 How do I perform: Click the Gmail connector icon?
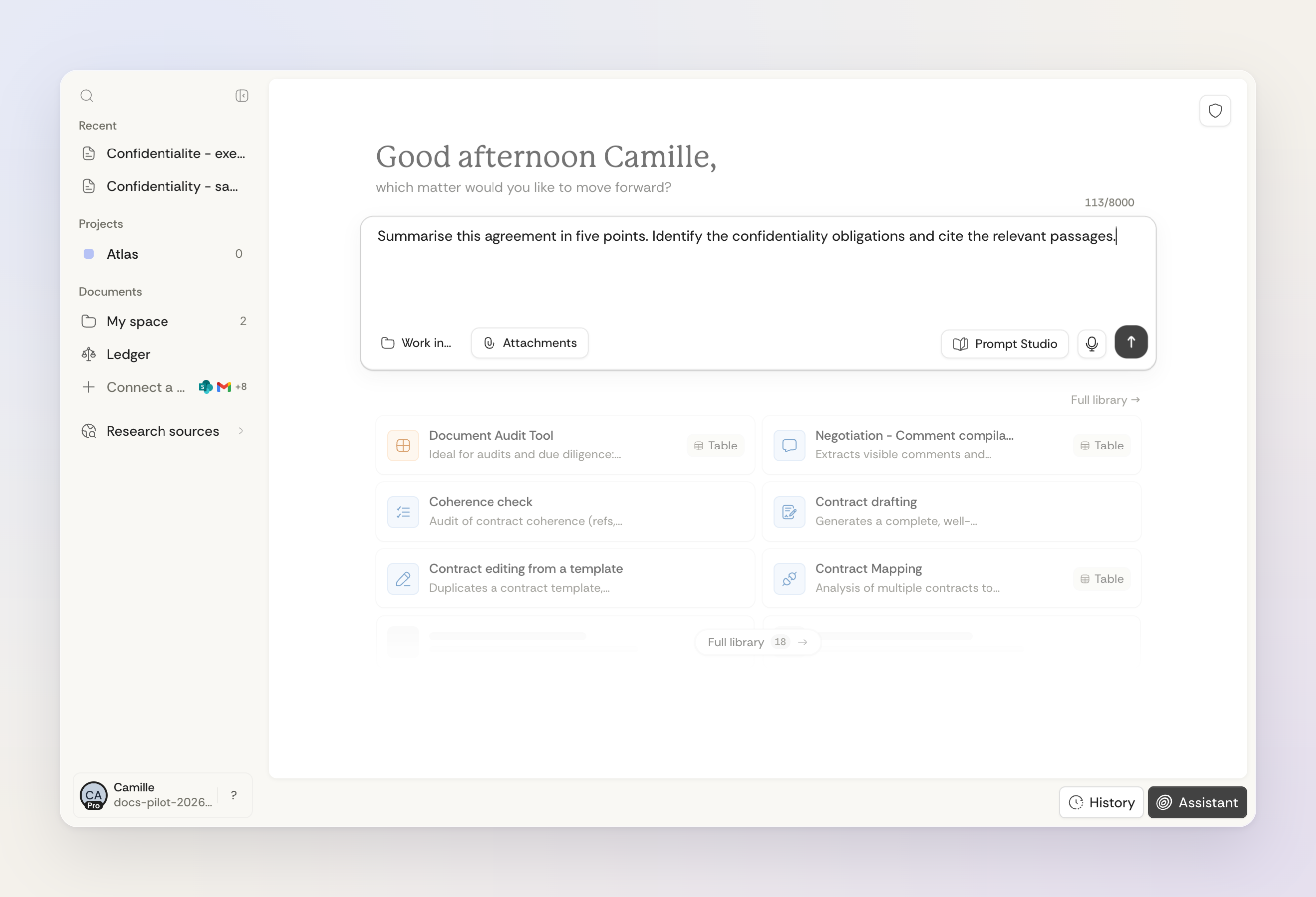[x=224, y=387]
